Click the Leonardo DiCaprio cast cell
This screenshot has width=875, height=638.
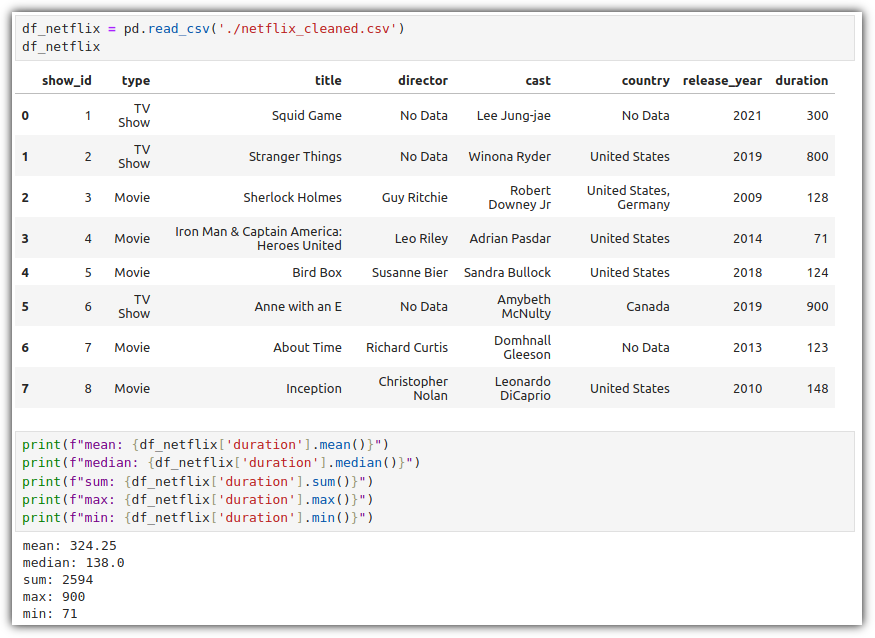pos(522,388)
